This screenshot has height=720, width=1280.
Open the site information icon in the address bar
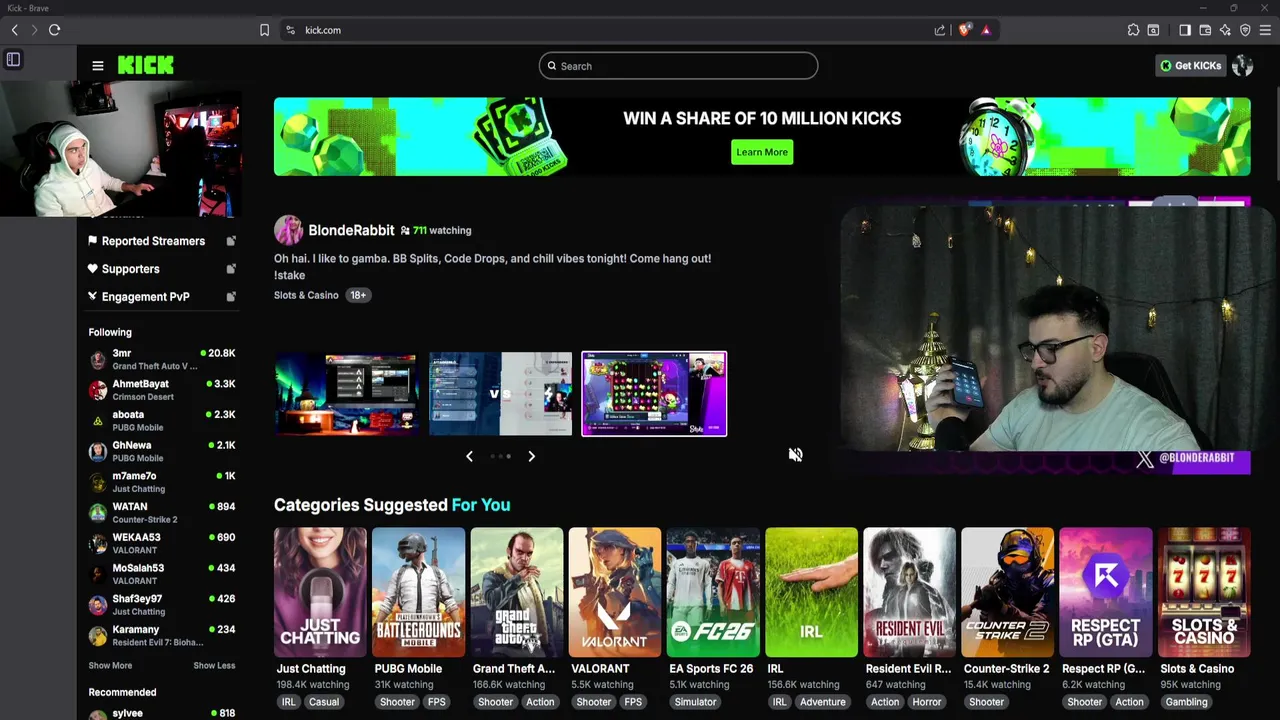(x=290, y=30)
